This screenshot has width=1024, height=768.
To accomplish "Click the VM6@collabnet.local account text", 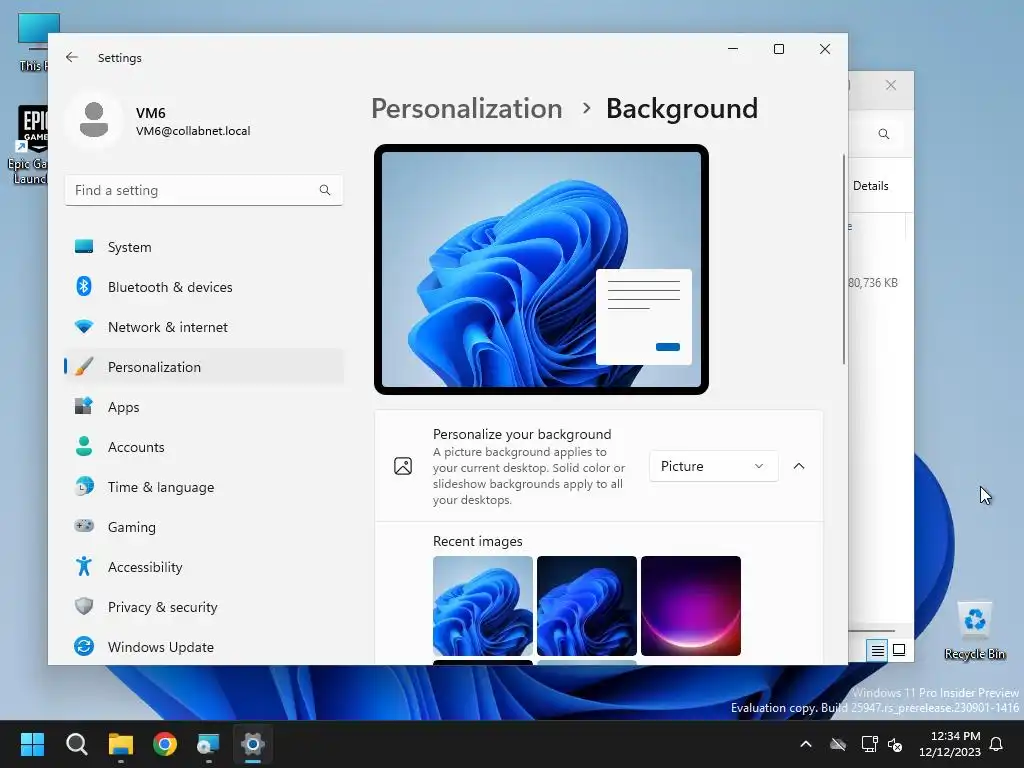I will pyautogui.click(x=193, y=131).
